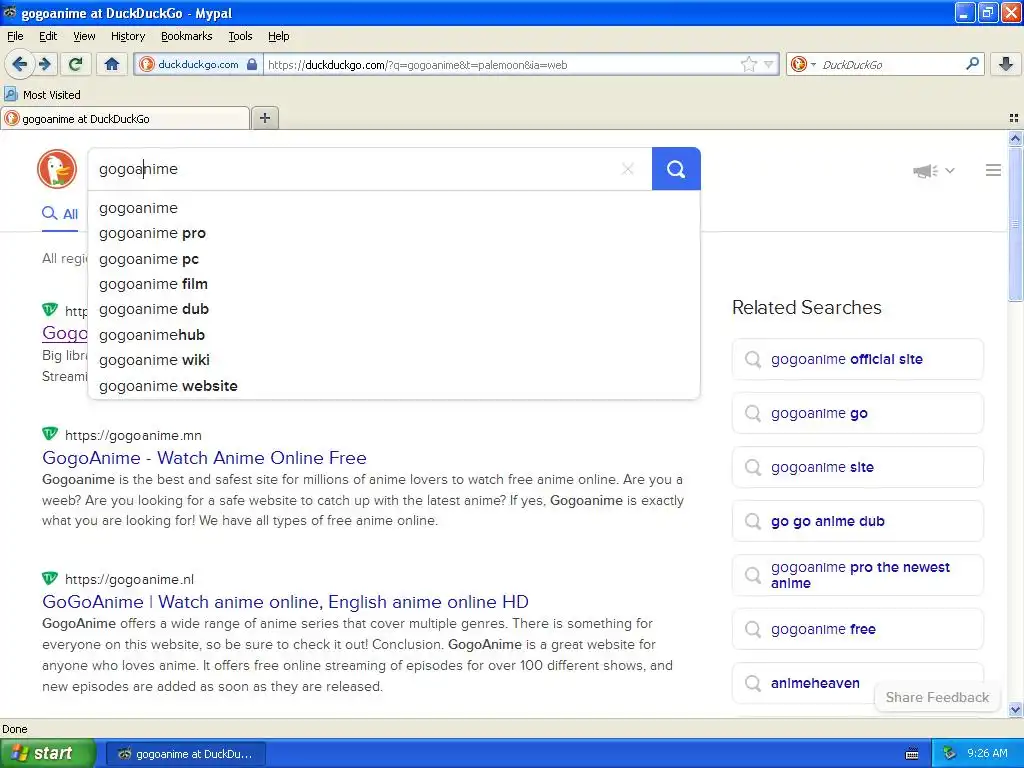Go forward using the forward arrow
Viewport: 1024px width, 768px height.
pos(45,64)
